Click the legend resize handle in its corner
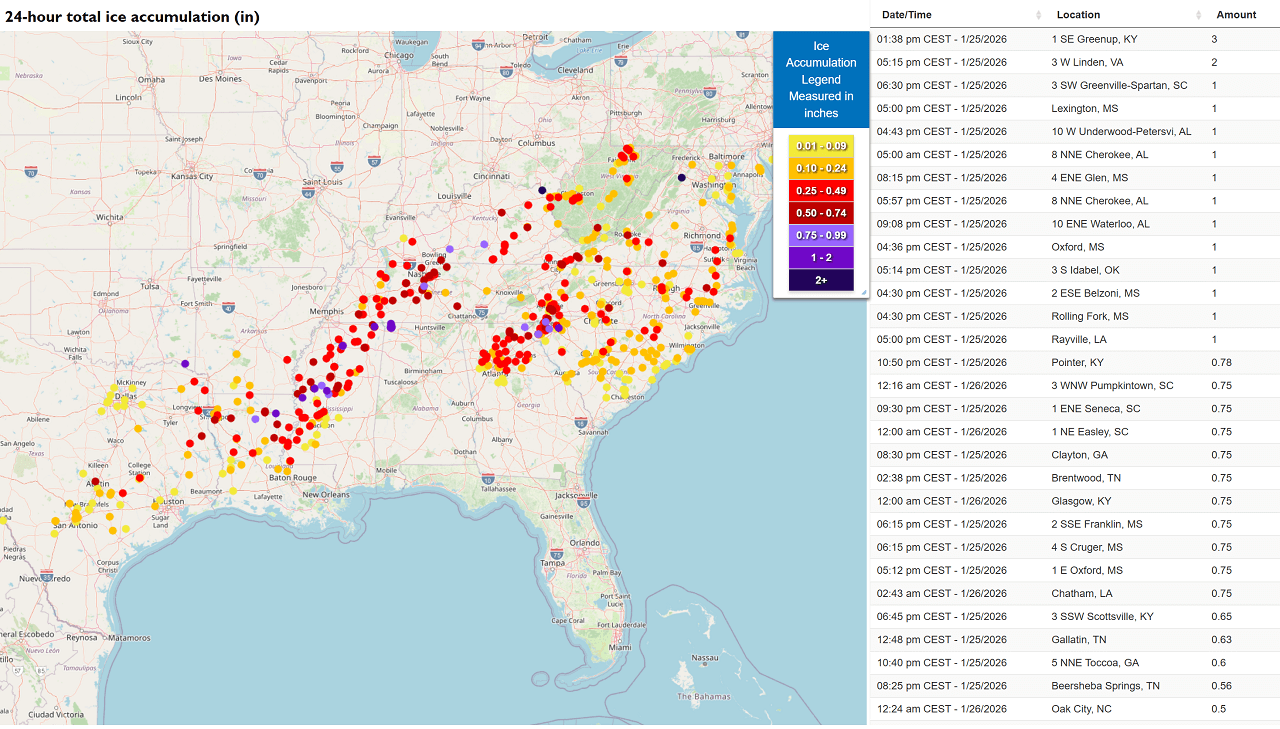This screenshot has height=729, width=1280. pos(864,292)
